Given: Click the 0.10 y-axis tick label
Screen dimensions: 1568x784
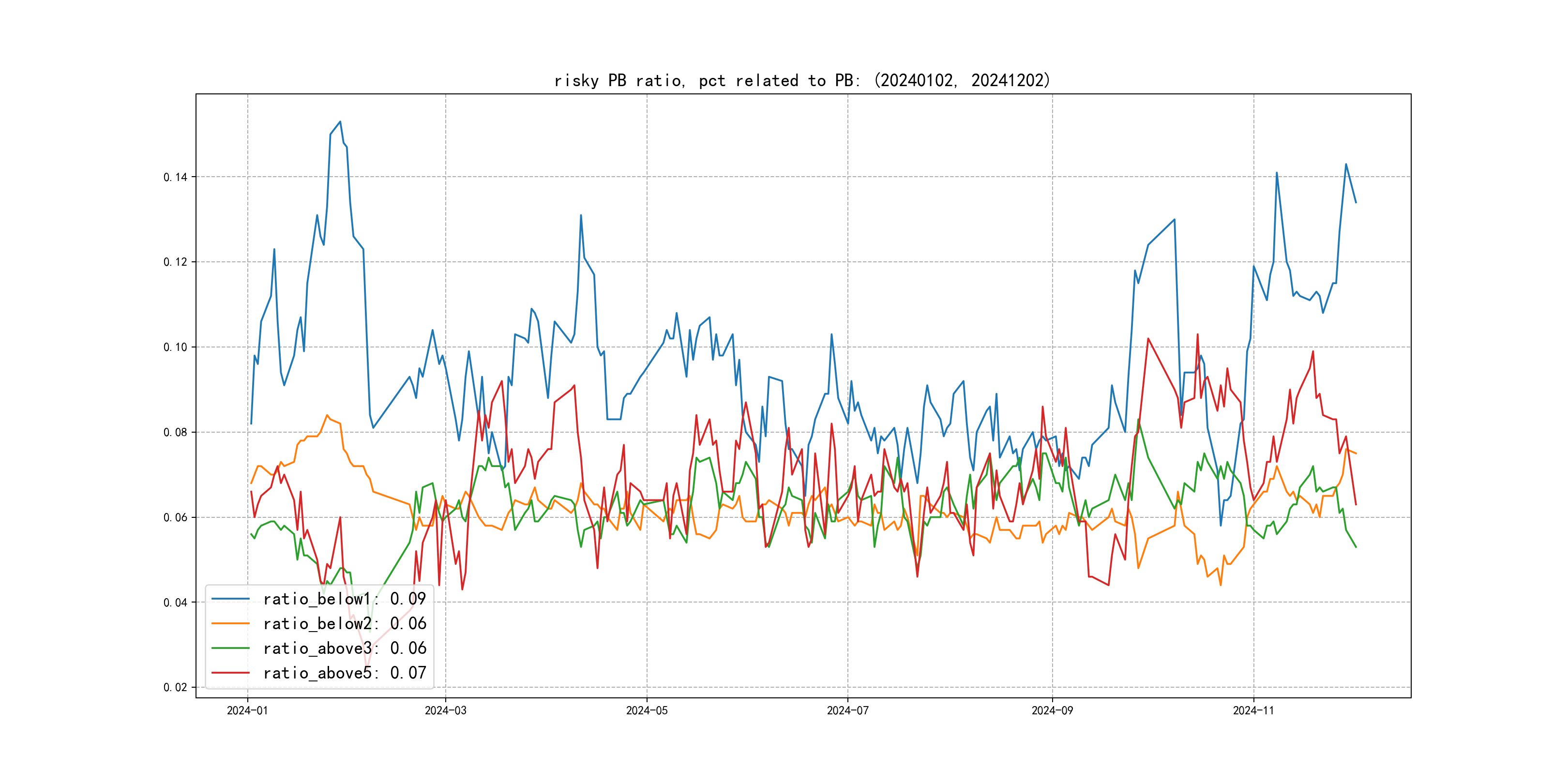Looking at the screenshot, I should [x=175, y=347].
